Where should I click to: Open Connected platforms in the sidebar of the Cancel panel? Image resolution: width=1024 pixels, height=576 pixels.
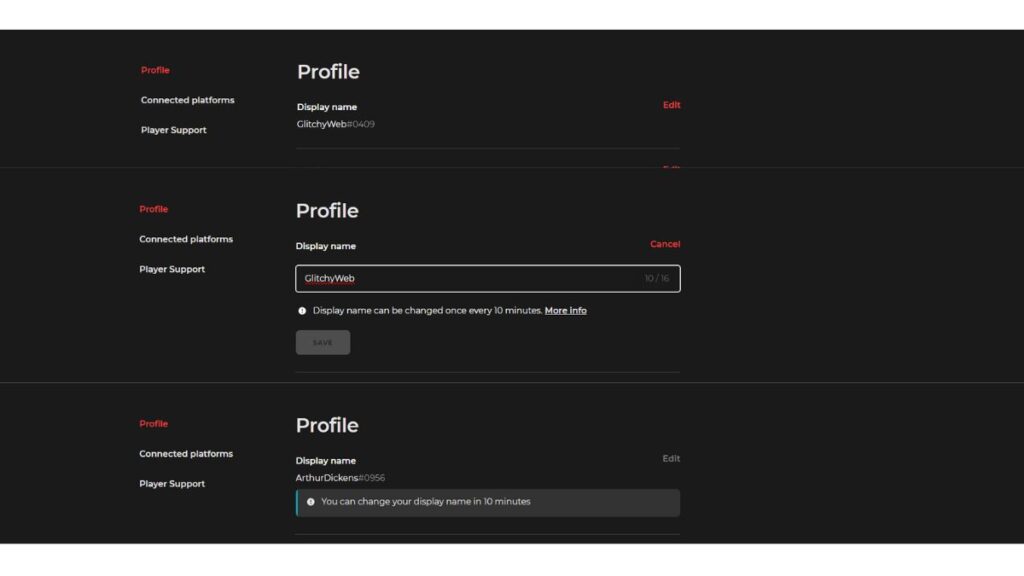tap(186, 239)
